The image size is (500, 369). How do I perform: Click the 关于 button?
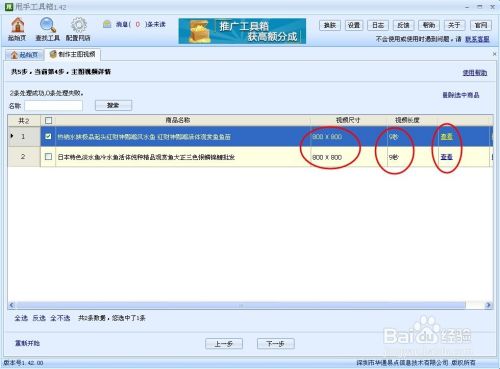454,25
